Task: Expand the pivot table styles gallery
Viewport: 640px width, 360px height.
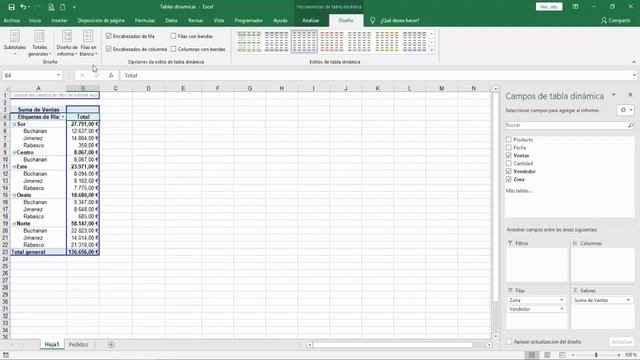Action: (x=432, y=50)
